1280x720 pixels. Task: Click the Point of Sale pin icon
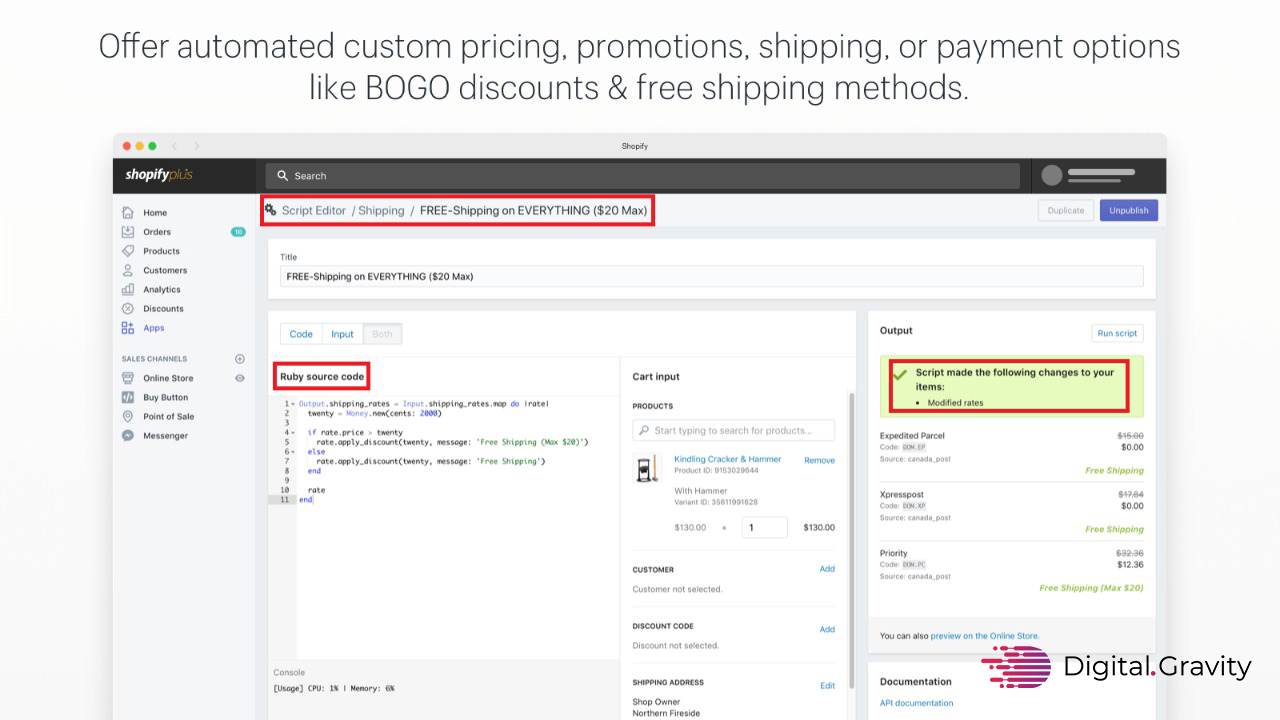click(x=128, y=416)
